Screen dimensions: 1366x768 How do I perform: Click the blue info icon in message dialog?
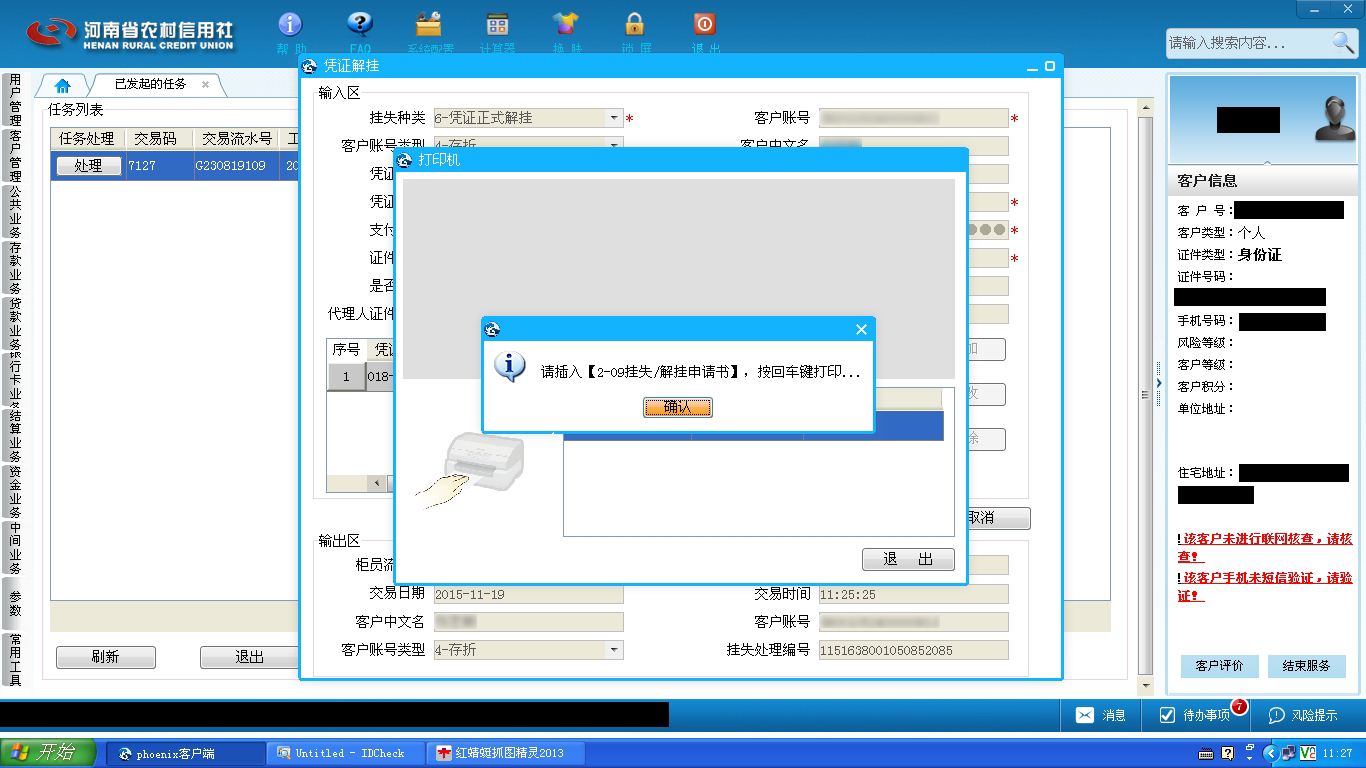click(x=510, y=367)
